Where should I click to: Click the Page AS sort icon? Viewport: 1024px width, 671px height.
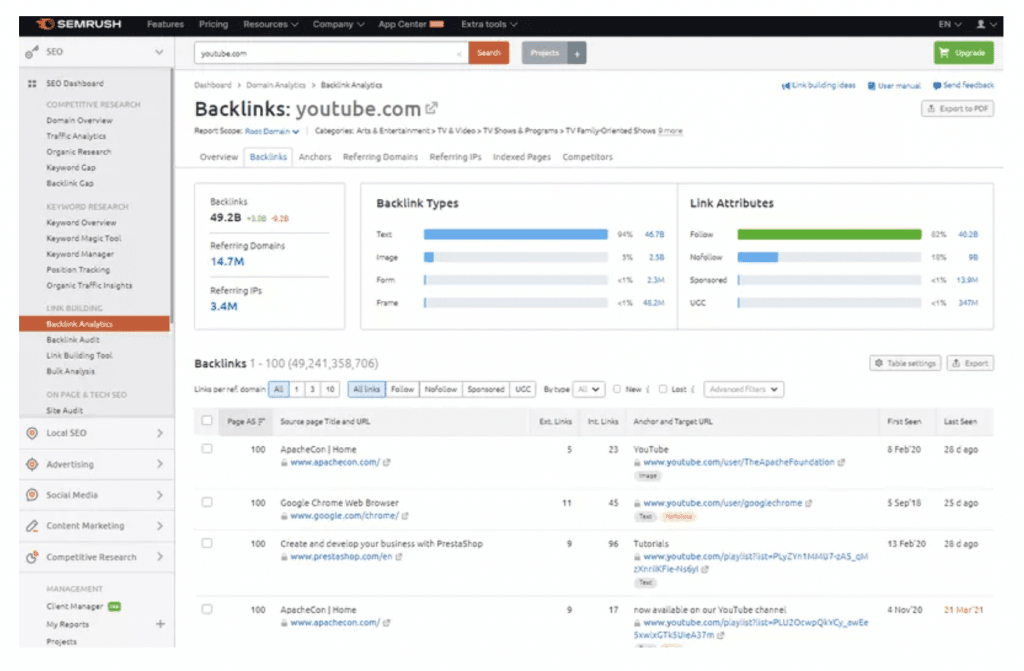coord(261,421)
